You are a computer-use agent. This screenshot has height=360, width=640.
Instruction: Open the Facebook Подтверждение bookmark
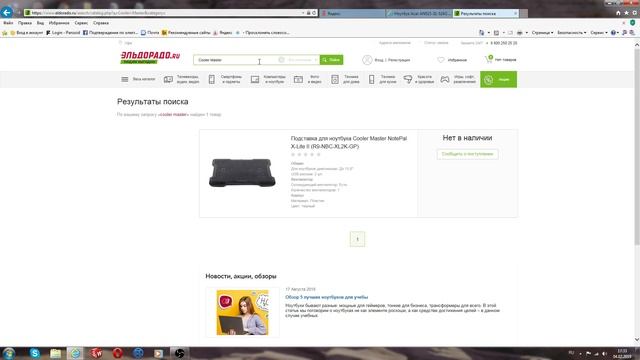coord(110,33)
